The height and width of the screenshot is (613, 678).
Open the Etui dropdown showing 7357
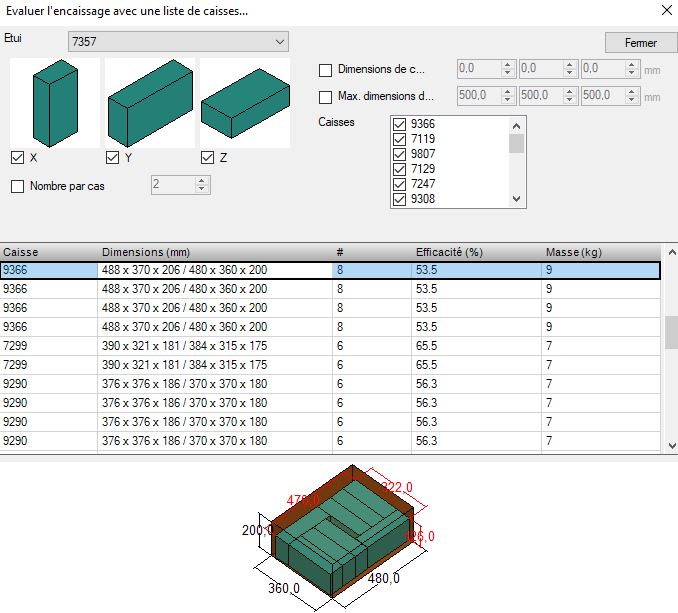tap(178, 42)
